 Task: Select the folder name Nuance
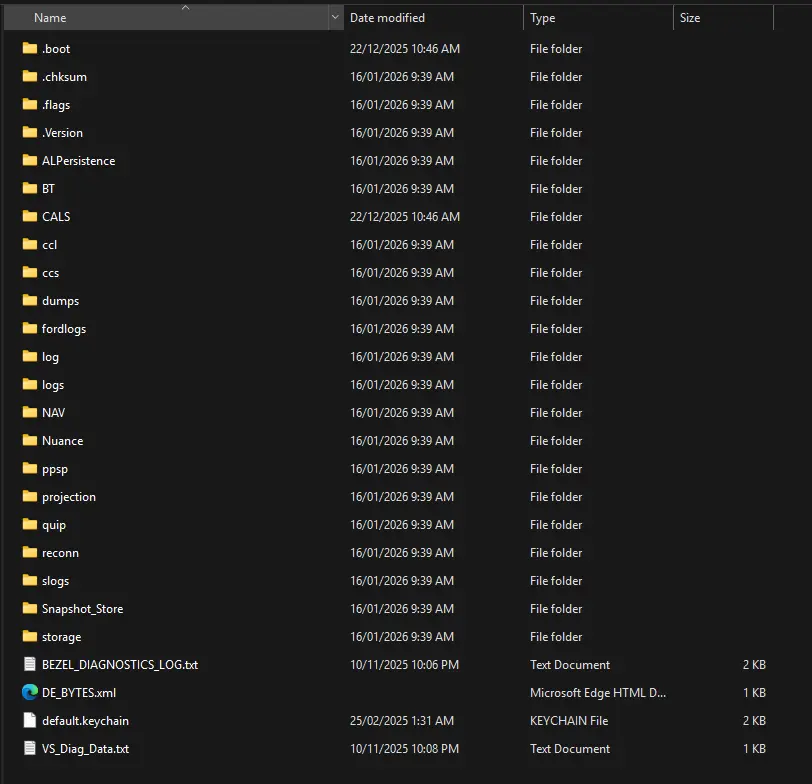(63, 441)
